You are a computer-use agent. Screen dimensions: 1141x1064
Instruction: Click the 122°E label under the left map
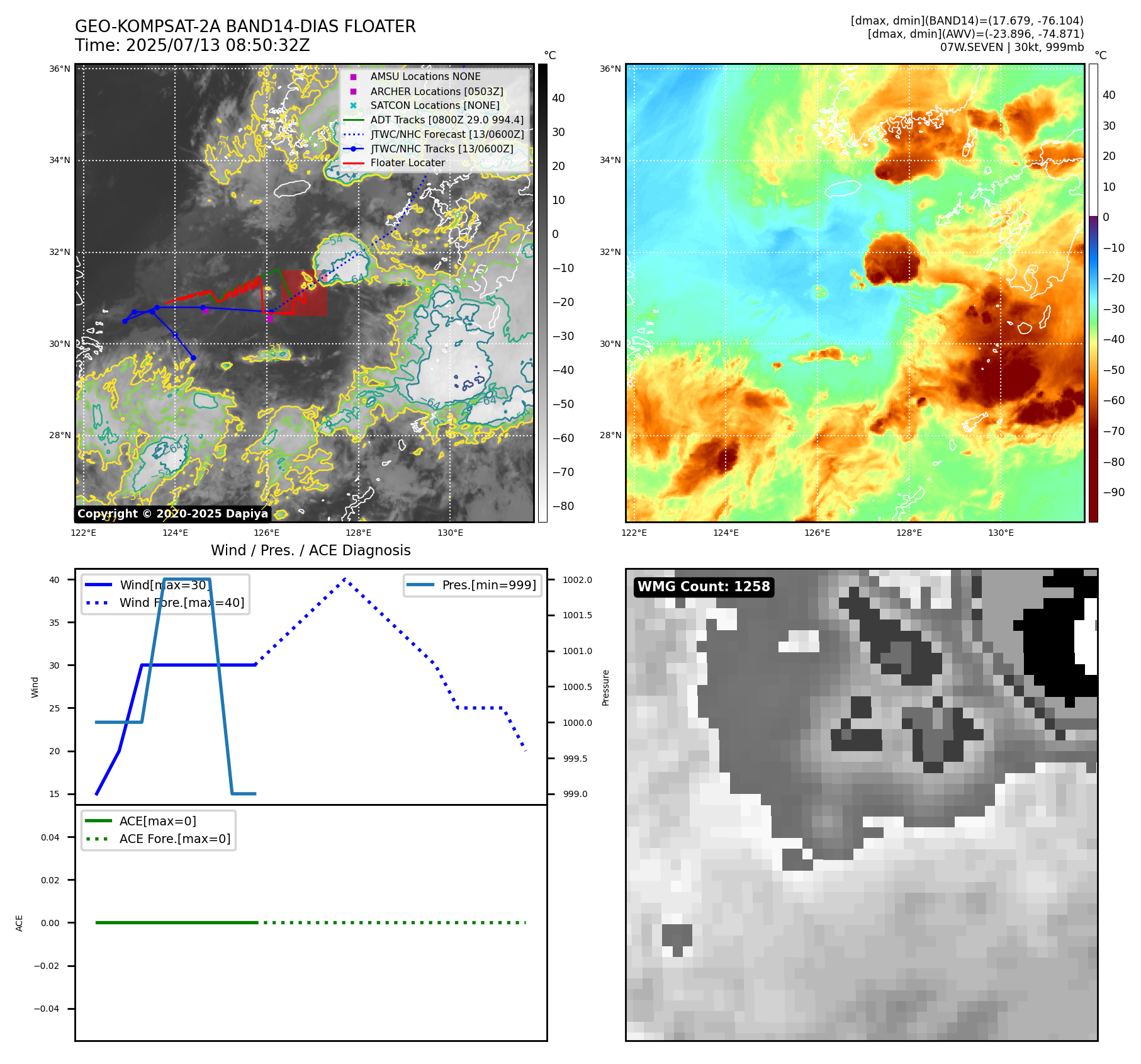[83, 533]
